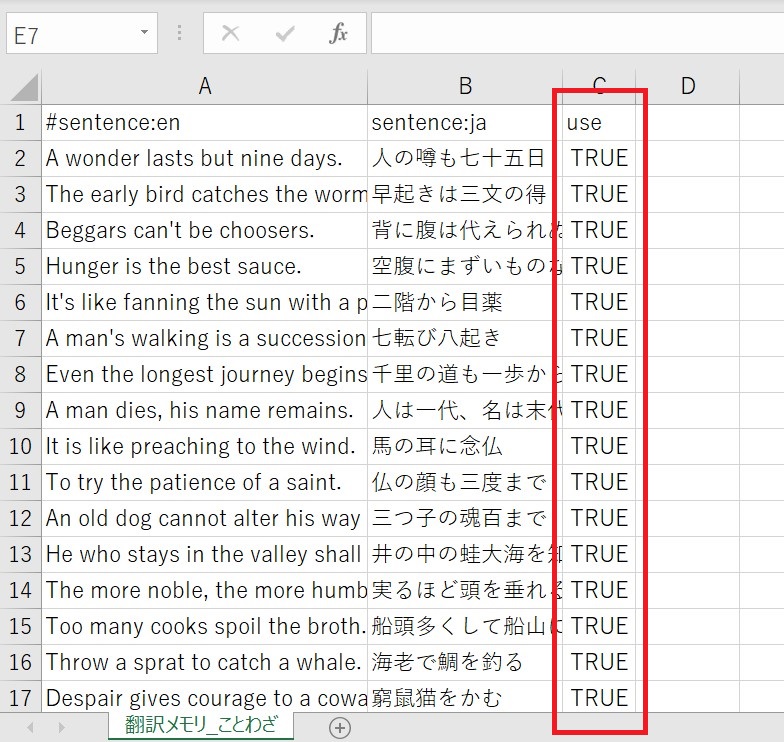Select column B header
This screenshot has width=784, height=742.
[465, 87]
